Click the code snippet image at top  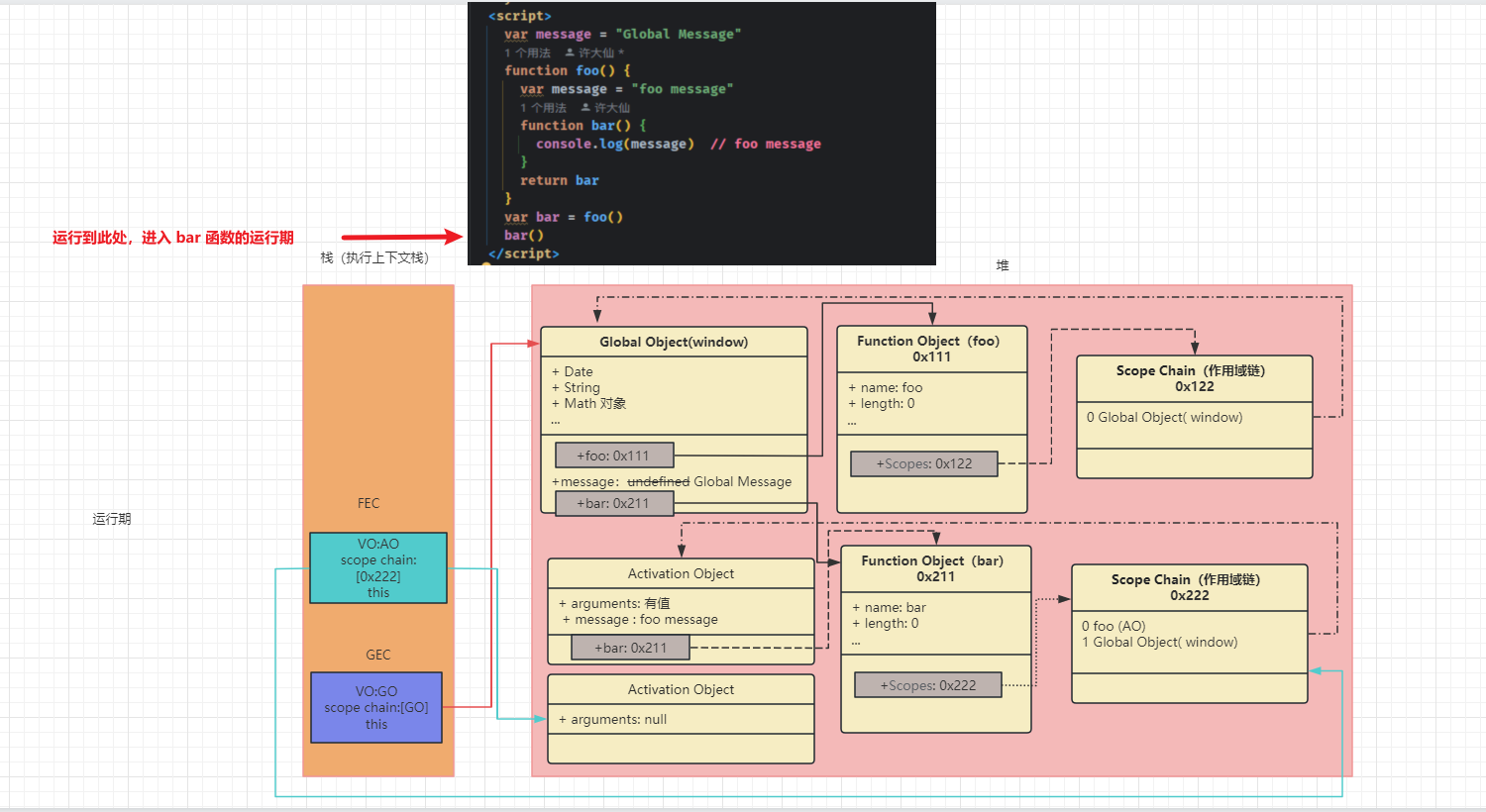point(701,134)
